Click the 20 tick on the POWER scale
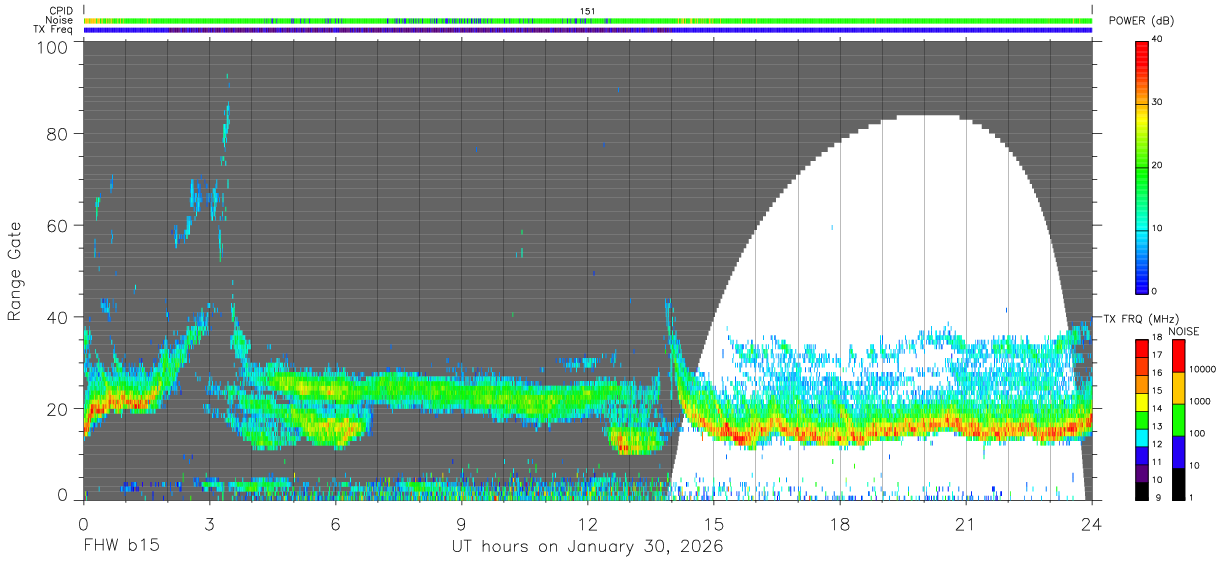Viewport: 1228px width, 567px height. pos(1158,165)
